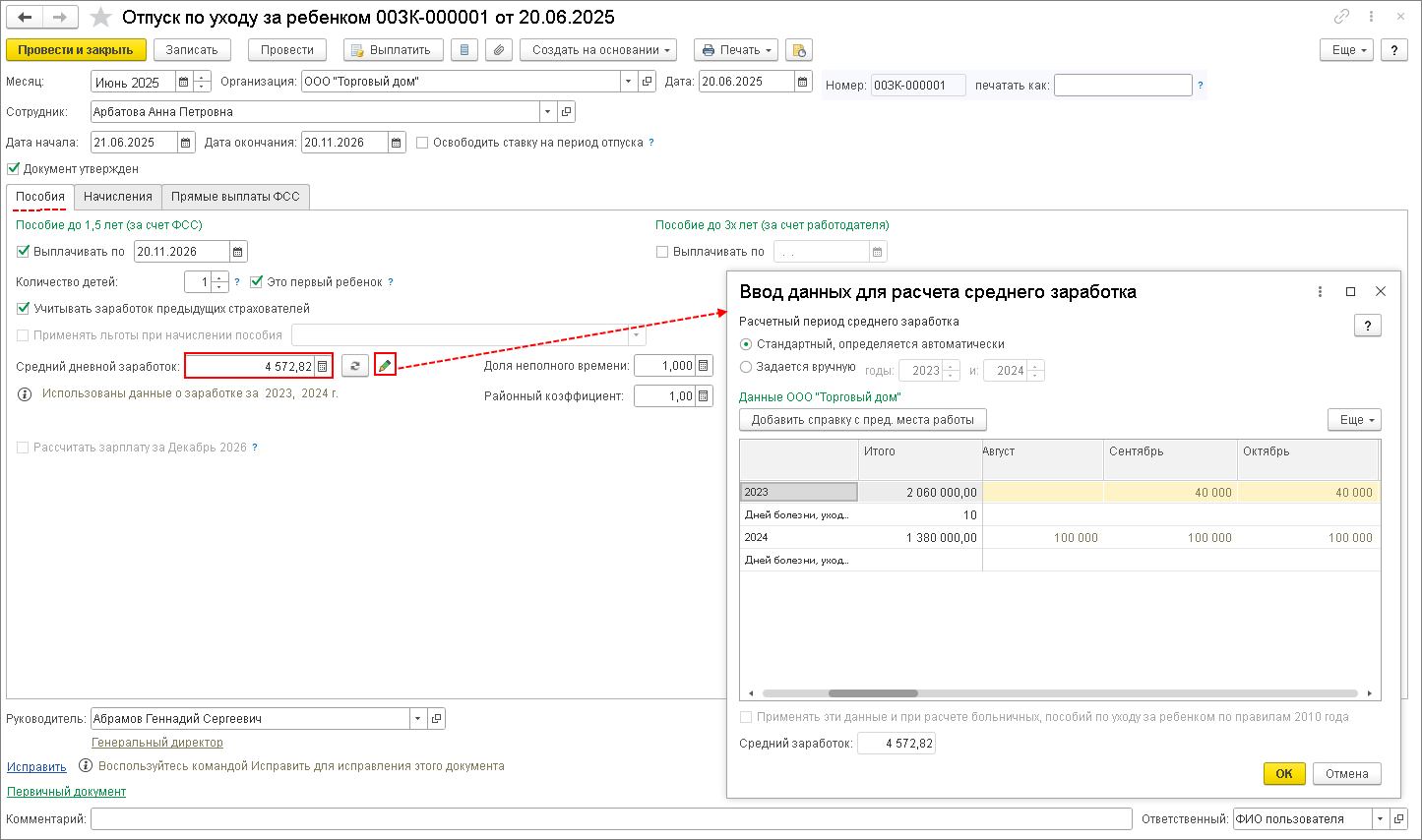The width and height of the screenshot is (1422, 840).
Task: Toggle Выплачивать по for 1,5 years benefit
Action: tap(24, 252)
